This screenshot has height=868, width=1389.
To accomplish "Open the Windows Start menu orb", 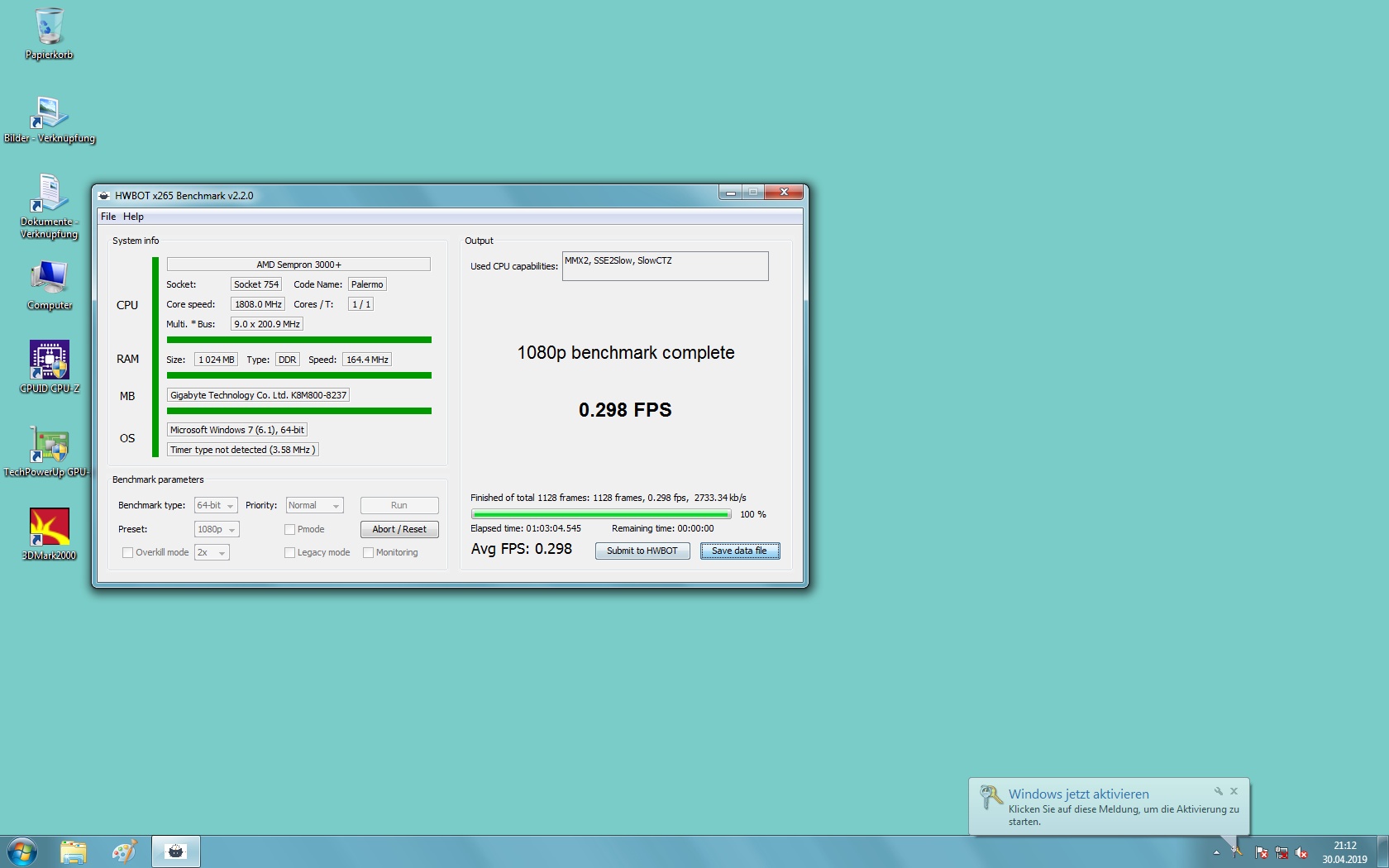I will tap(22, 851).
